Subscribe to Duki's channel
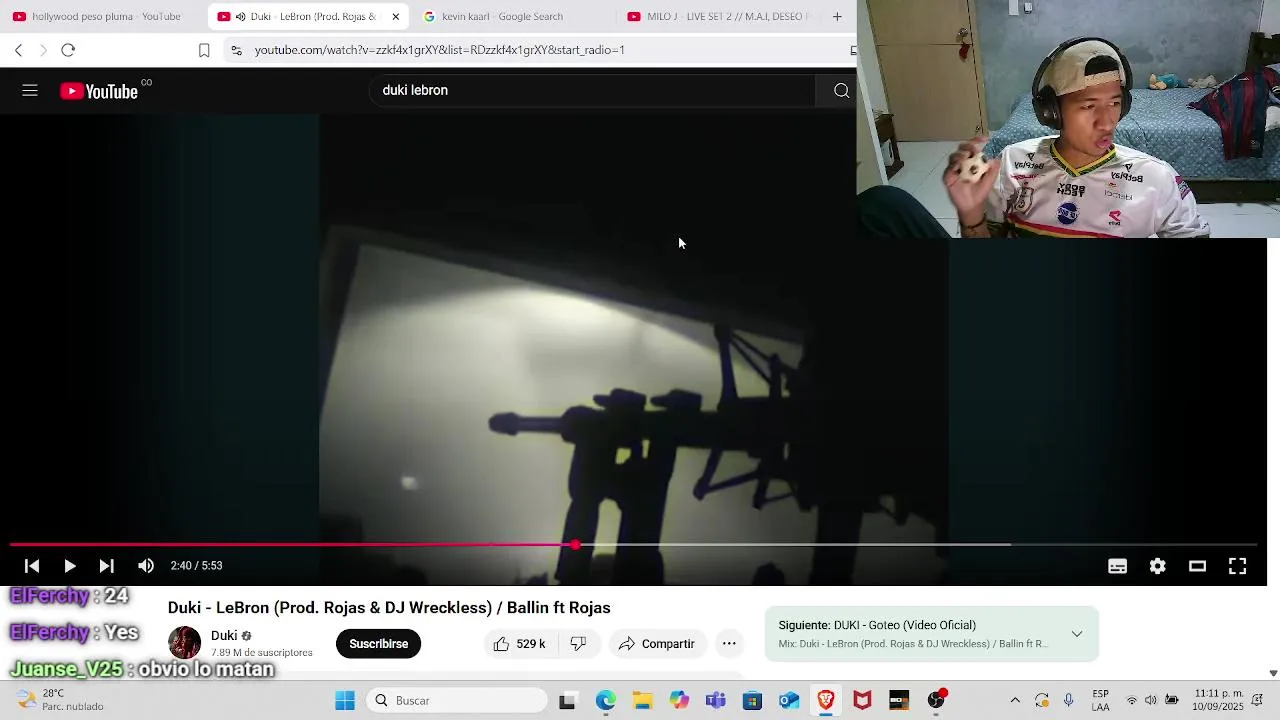Image resolution: width=1280 pixels, height=720 pixels. (x=378, y=644)
